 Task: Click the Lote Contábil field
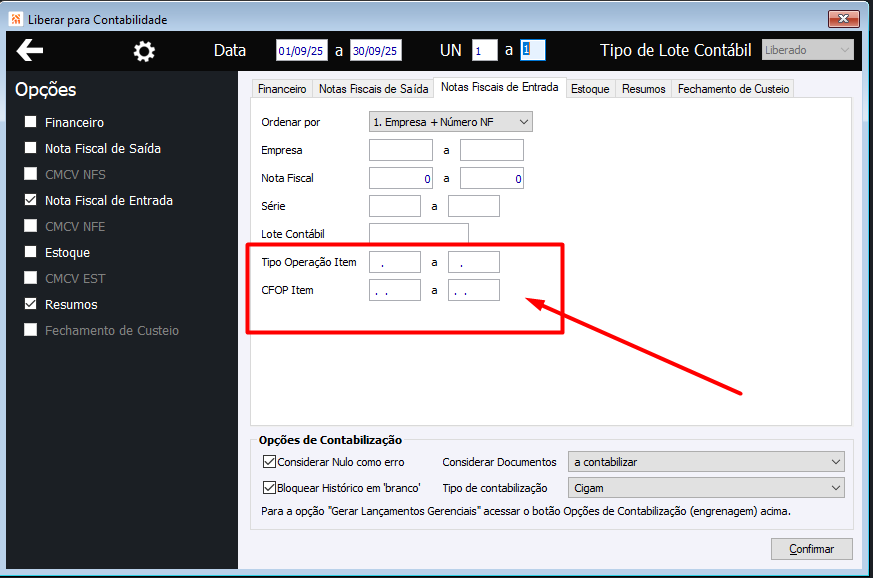[419, 233]
